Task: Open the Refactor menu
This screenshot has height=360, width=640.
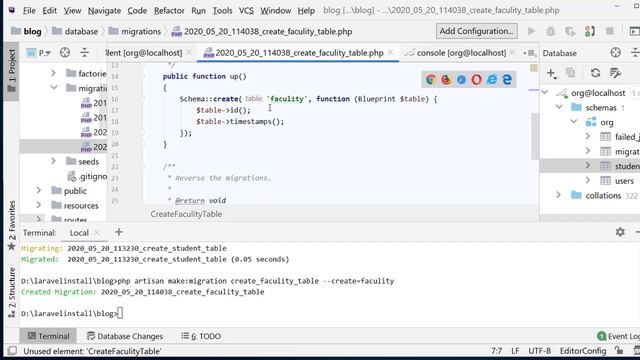Action: pos(169,10)
